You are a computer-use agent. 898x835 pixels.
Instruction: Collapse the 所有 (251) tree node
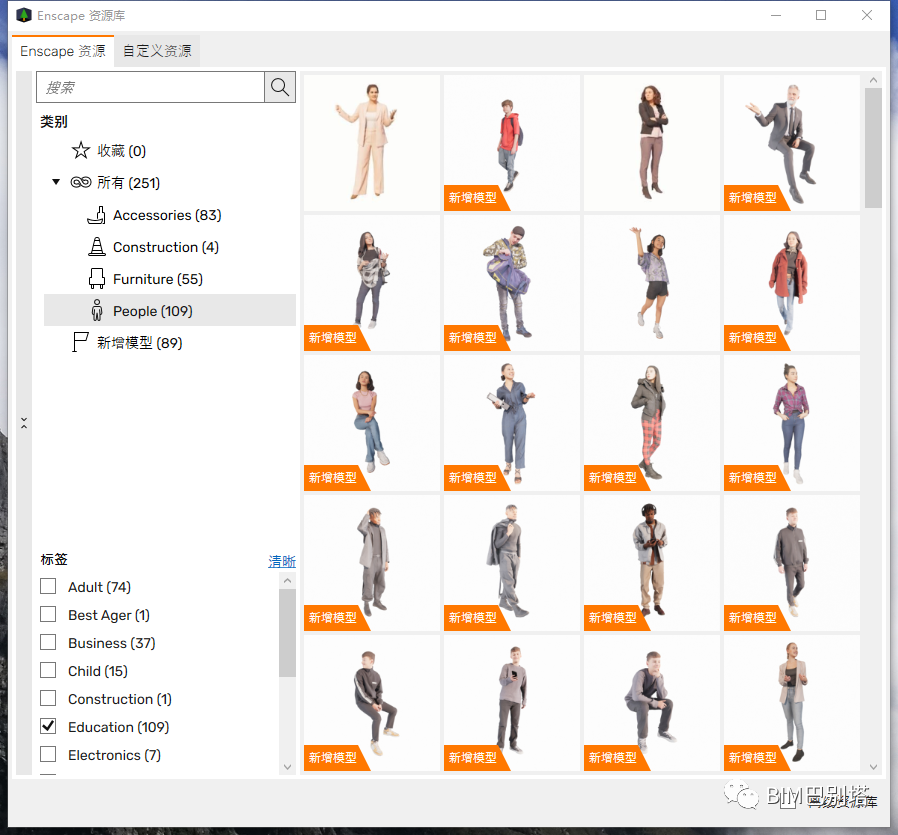point(56,182)
